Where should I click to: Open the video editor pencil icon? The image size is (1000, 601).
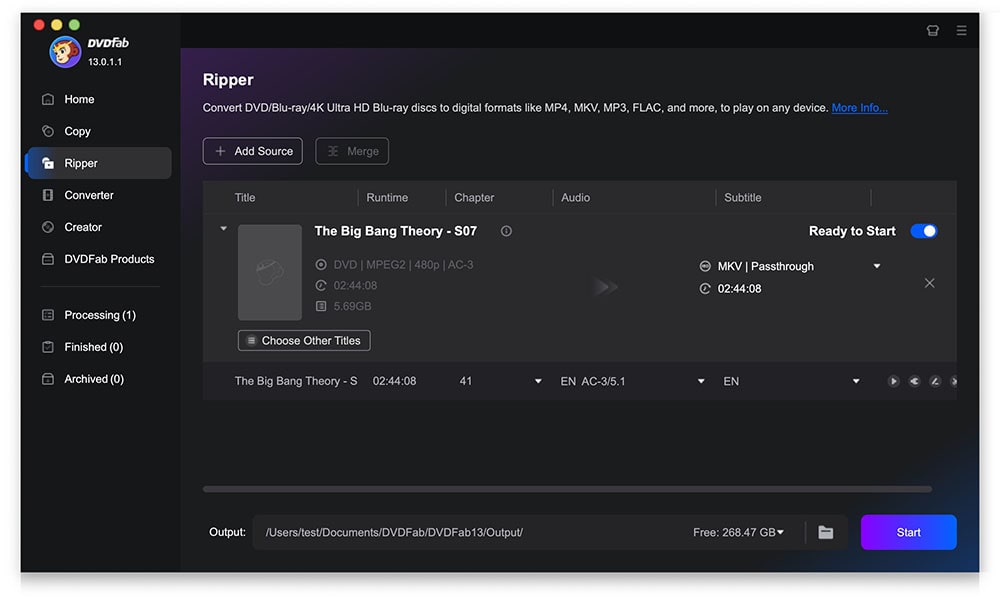[x=935, y=381]
